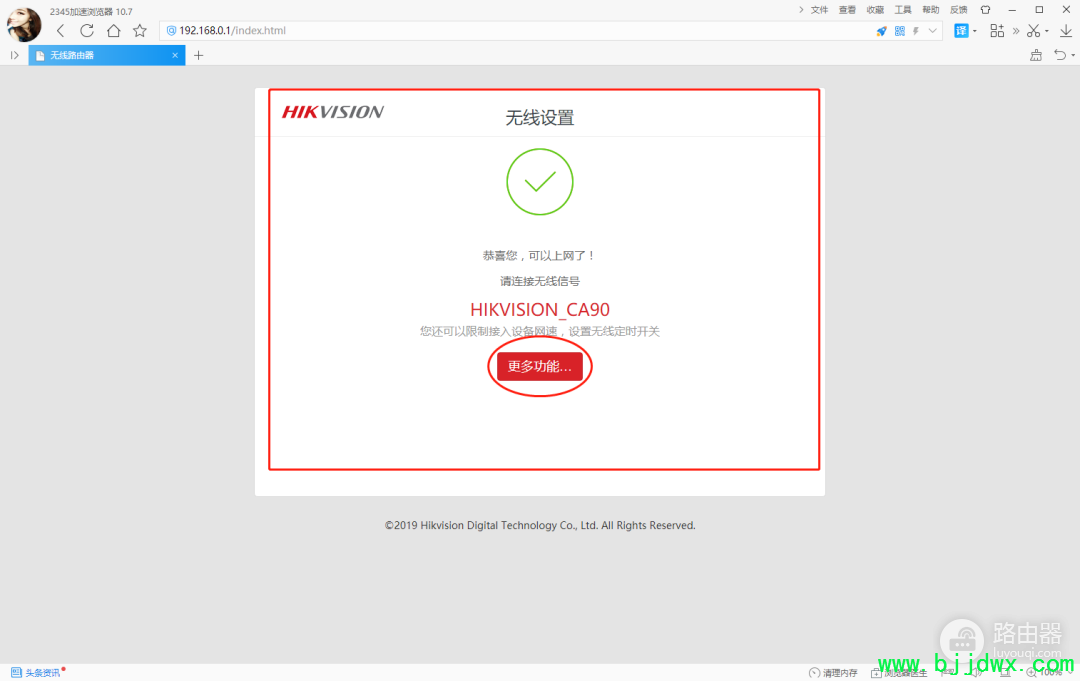1080x681 pixels.
Task: Close the 无线路由器 tab
Action: pos(175,55)
